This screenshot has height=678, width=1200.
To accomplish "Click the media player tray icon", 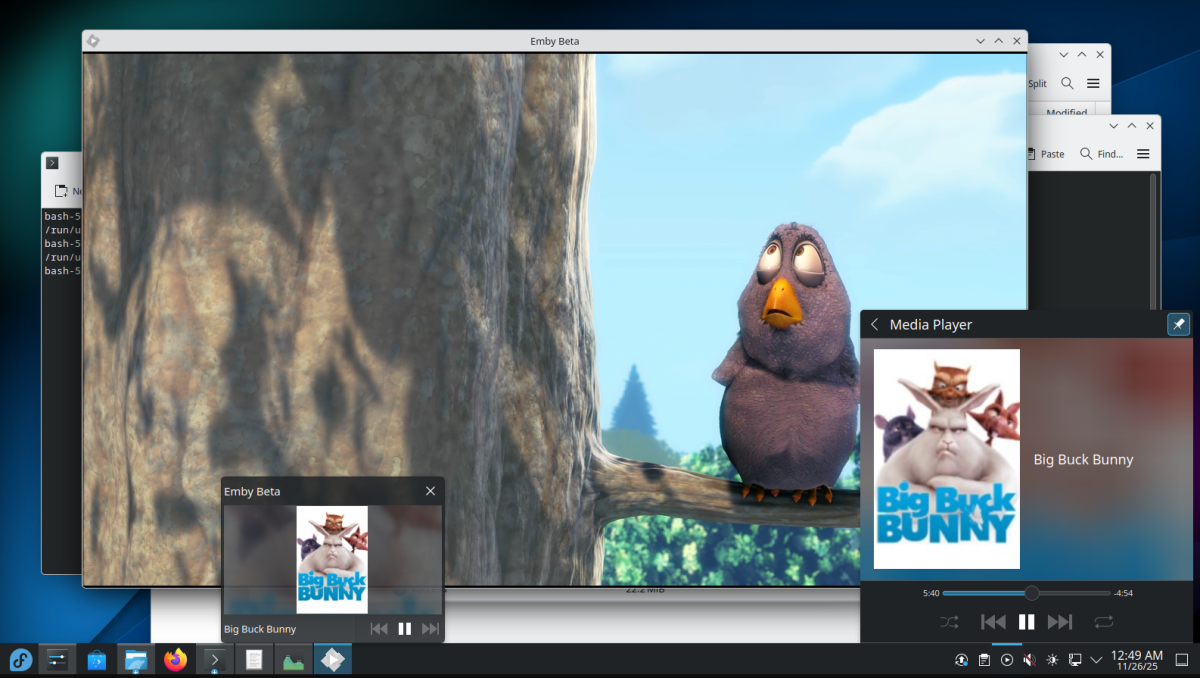I will click(1007, 660).
